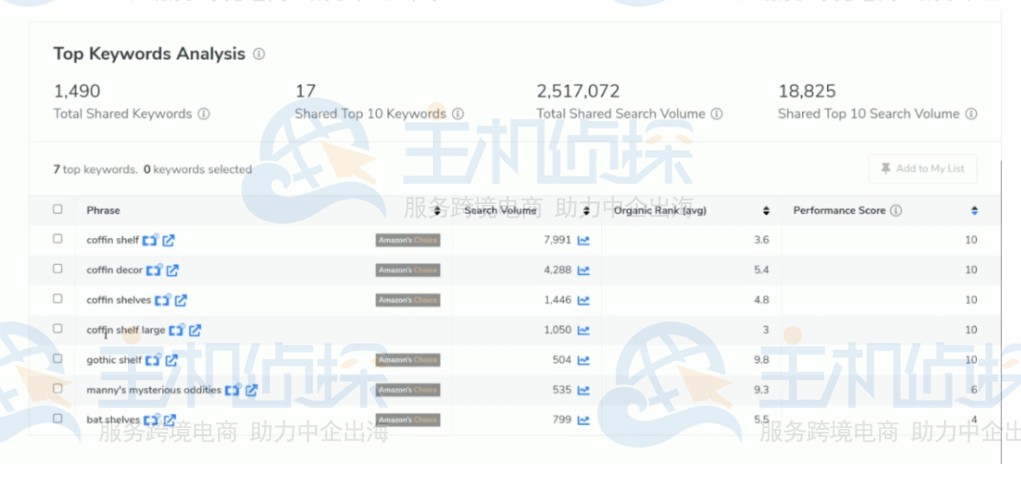The height and width of the screenshot is (483, 1021).
Task: View search volume trend chart for 1,050
Action: pos(583,330)
